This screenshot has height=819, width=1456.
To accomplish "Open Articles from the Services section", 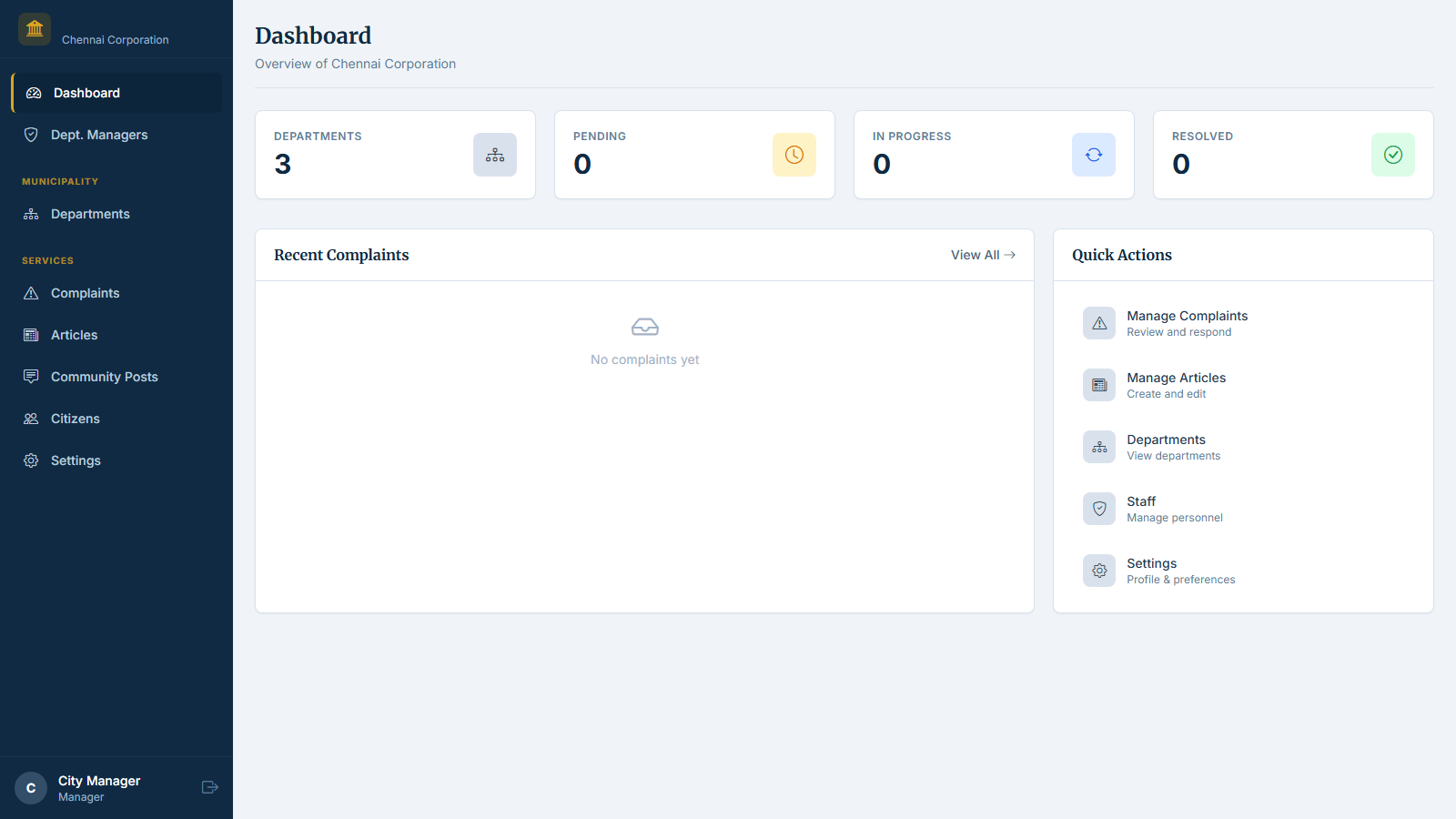I will [73, 334].
